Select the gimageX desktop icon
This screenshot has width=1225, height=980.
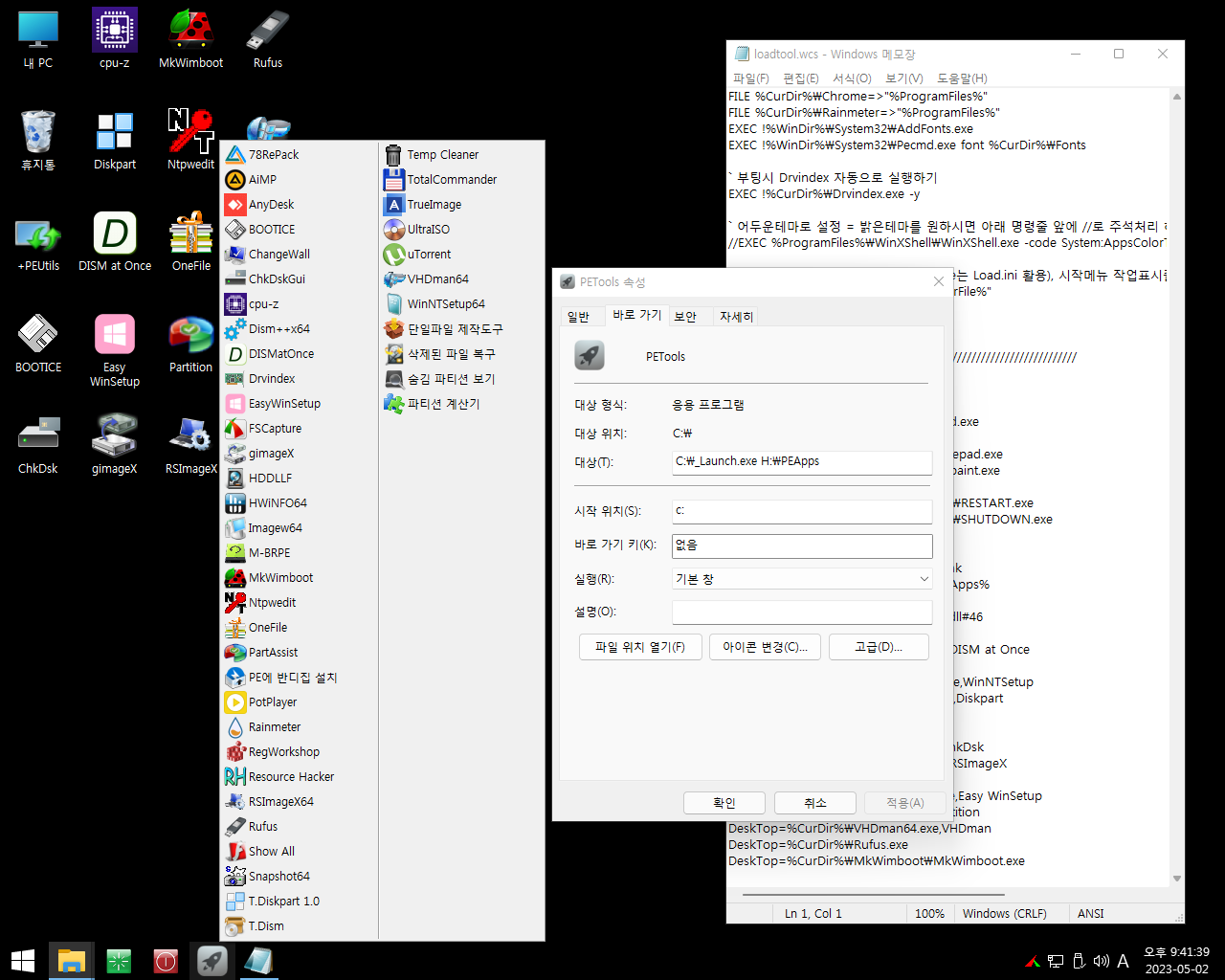(115, 444)
